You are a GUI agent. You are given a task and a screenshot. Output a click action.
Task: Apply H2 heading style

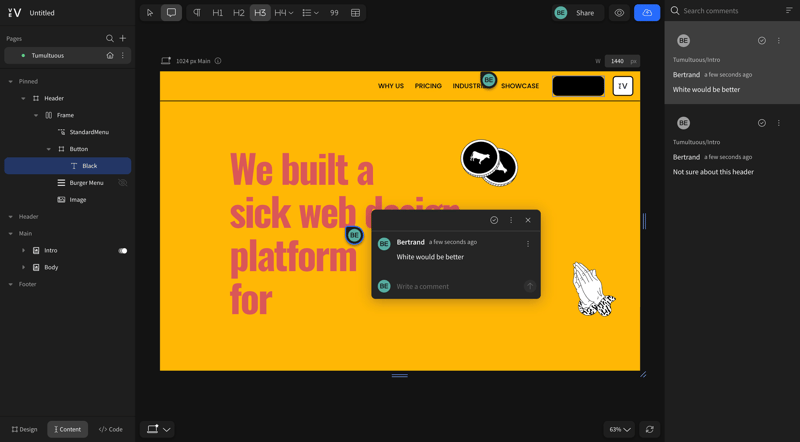239,13
